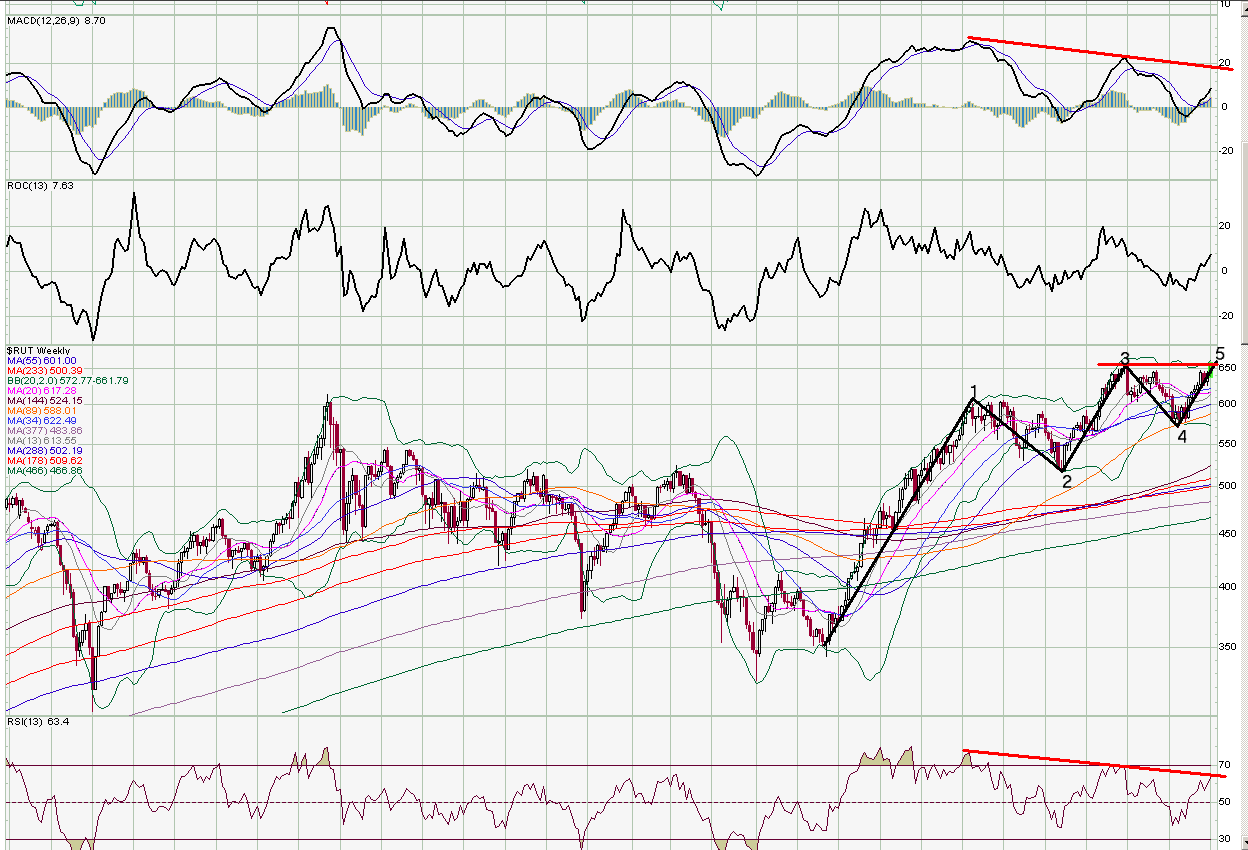Click the 0 label on MACD axis

(1222, 106)
